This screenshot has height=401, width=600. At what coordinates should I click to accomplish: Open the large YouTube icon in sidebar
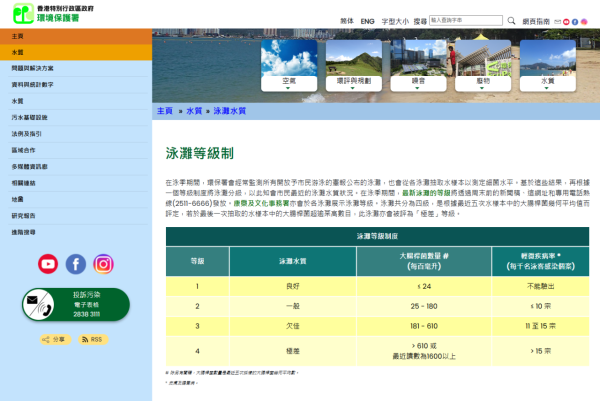tap(48, 264)
